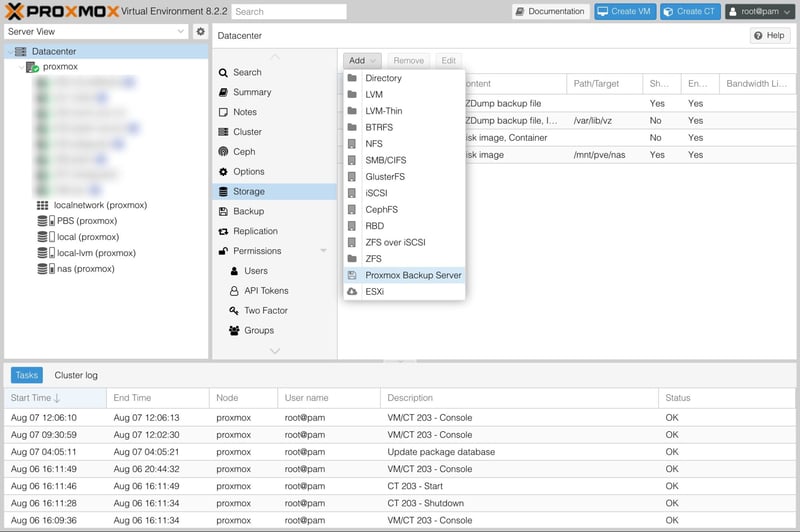This screenshot has height=532, width=800.
Task: Switch to the Cluster log tab
Action: (76, 375)
